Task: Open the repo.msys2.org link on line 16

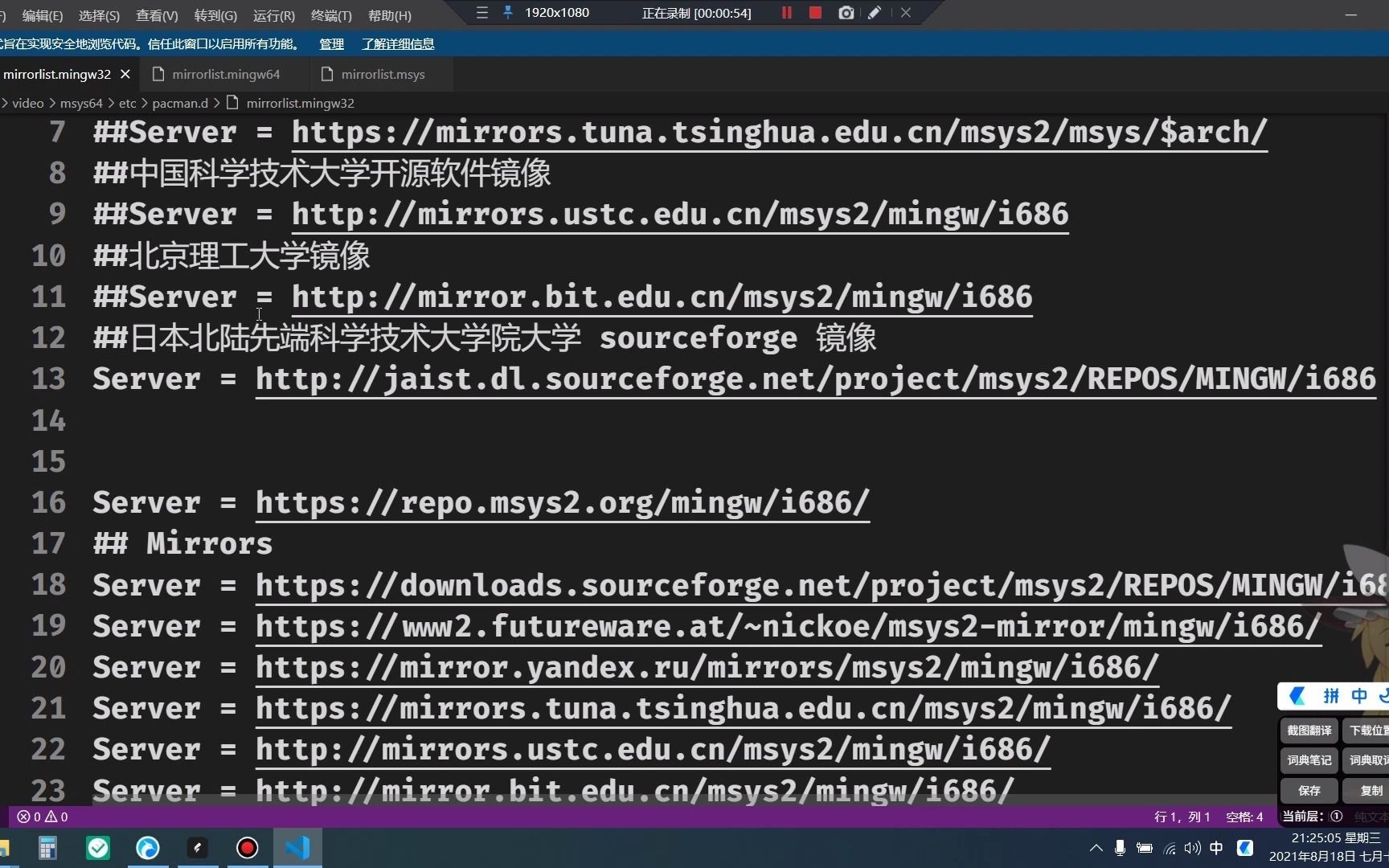Action: click(x=563, y=503)
